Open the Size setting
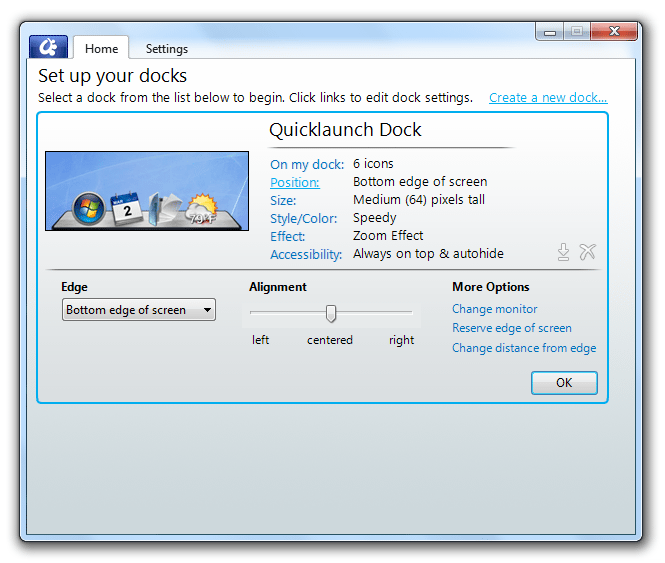This screenshot has height=563, width=665. [x=283, y=200]
